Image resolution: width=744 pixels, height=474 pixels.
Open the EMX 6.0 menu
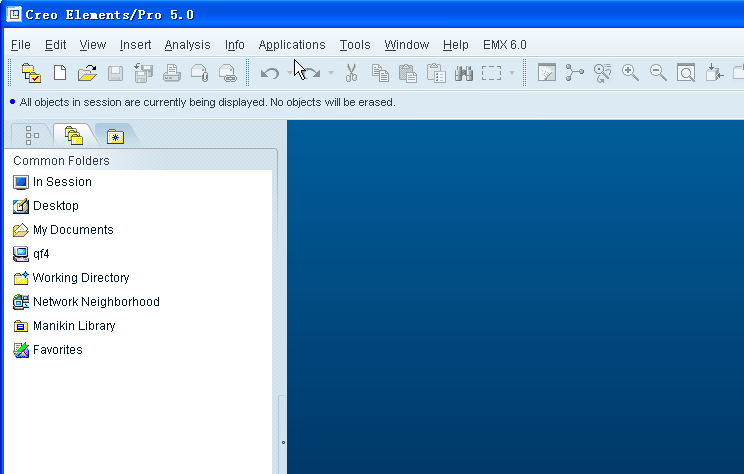[505, 45]
